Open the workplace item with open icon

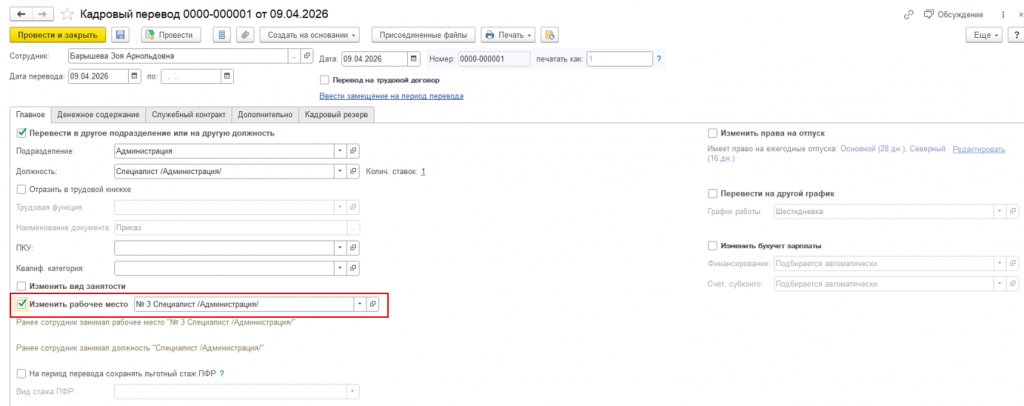coord(373,304)
